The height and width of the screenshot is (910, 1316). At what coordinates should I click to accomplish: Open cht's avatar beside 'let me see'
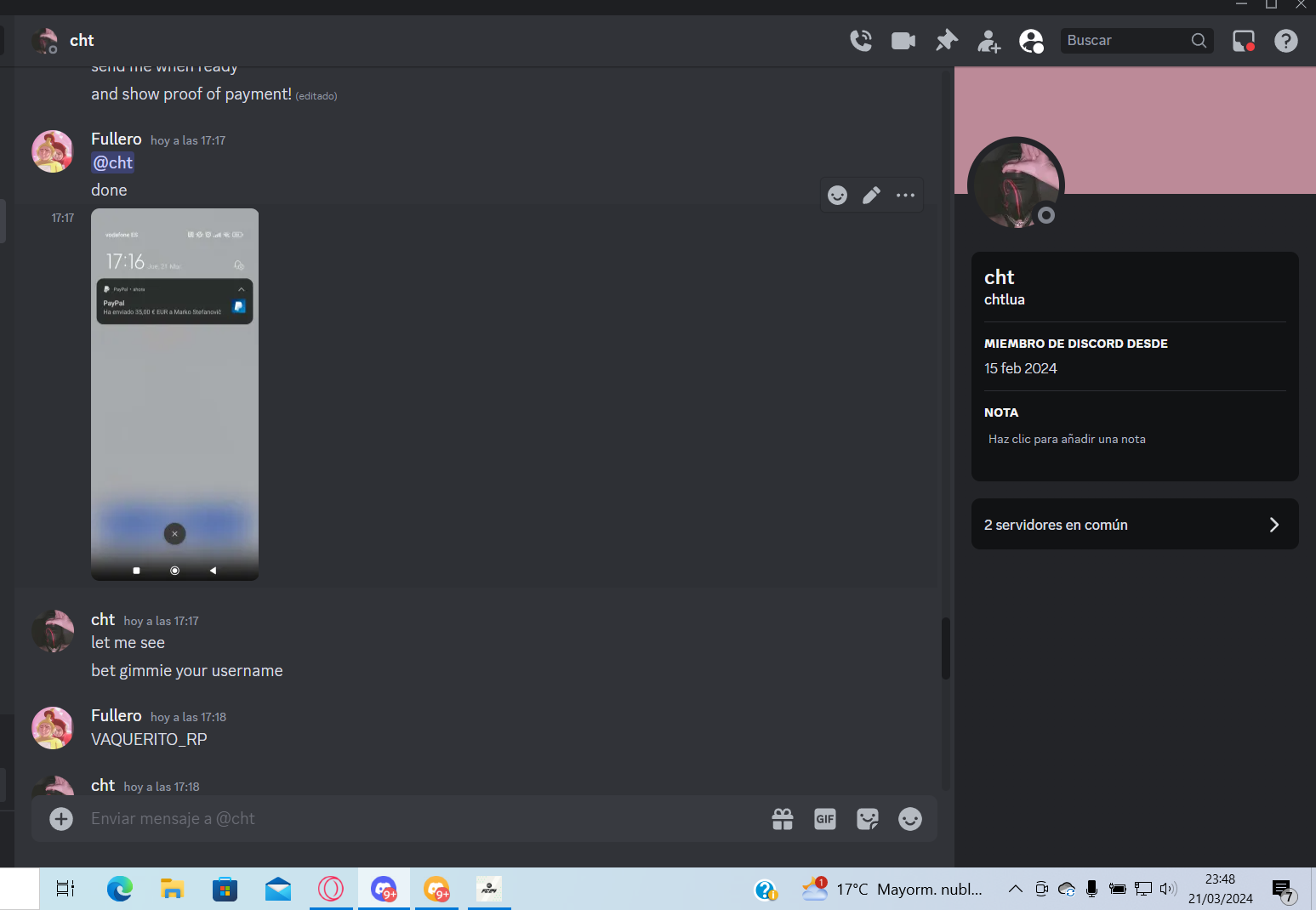53,631
